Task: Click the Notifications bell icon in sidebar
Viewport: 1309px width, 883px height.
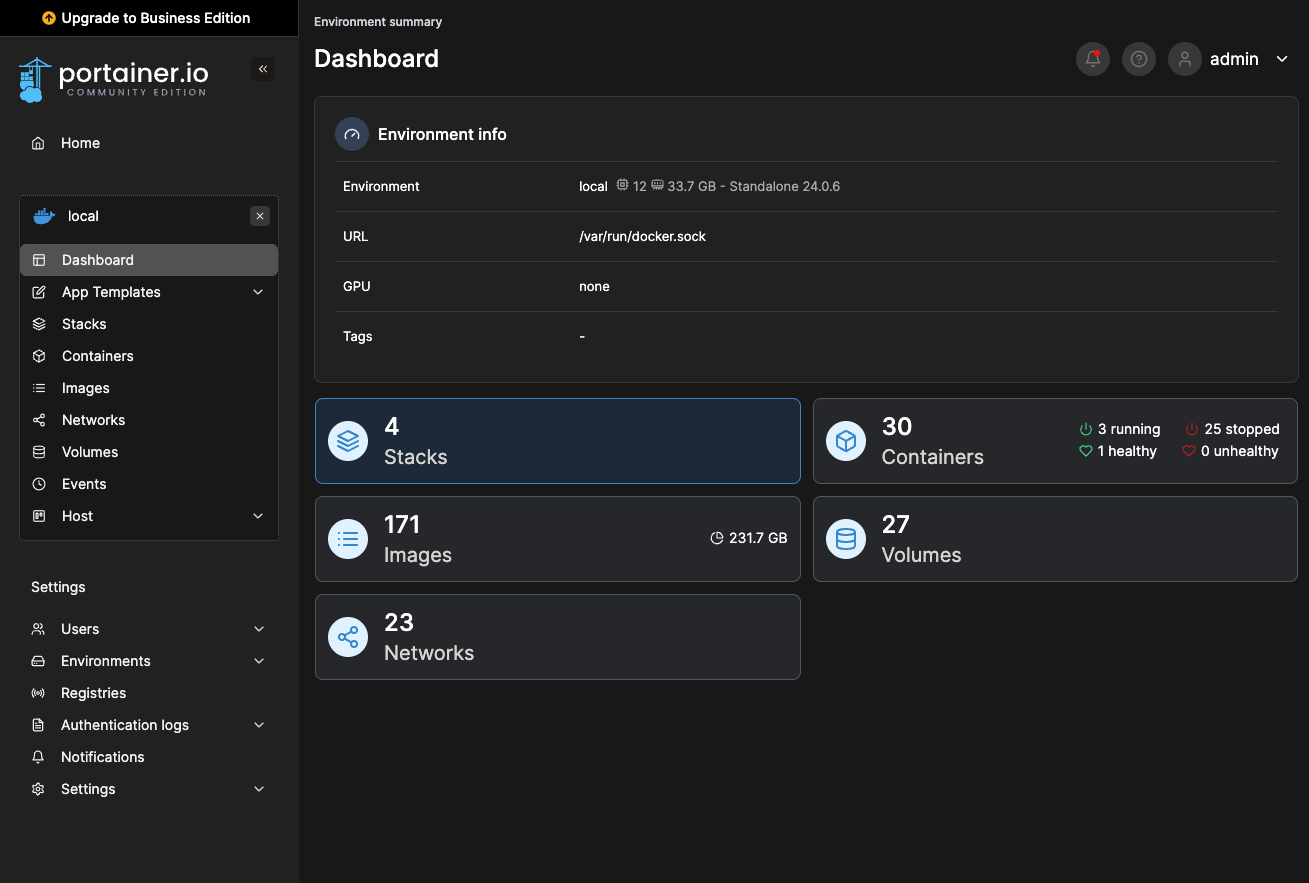Action: point(38,757)
